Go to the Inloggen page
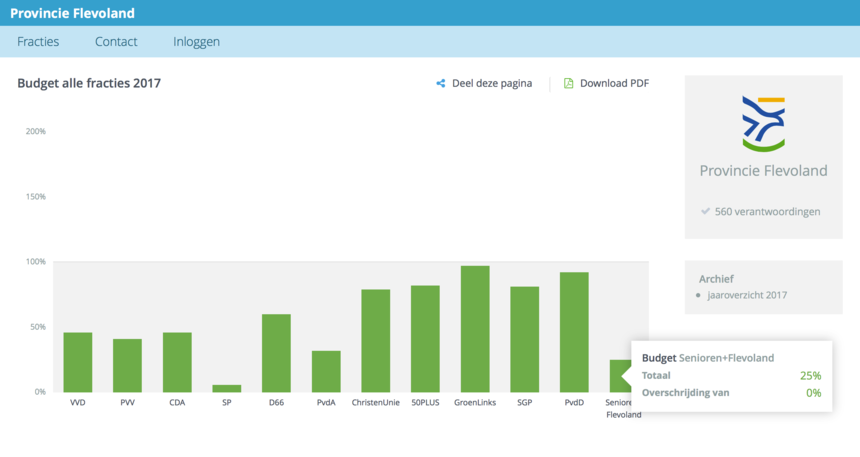The width and height of the screenshot is (860, 457). tap(196, 42)
